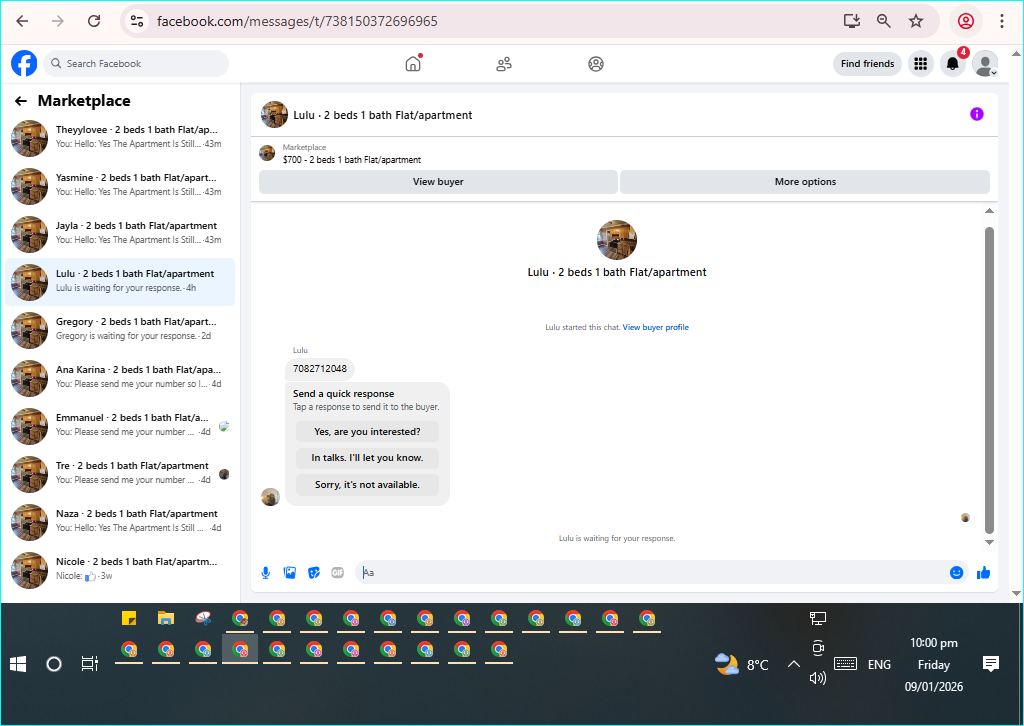Image resolution: width=1024 pixels, height=726 pixels.
Task: Click the back arrow beside Marketplace
Action: (21, 101)
